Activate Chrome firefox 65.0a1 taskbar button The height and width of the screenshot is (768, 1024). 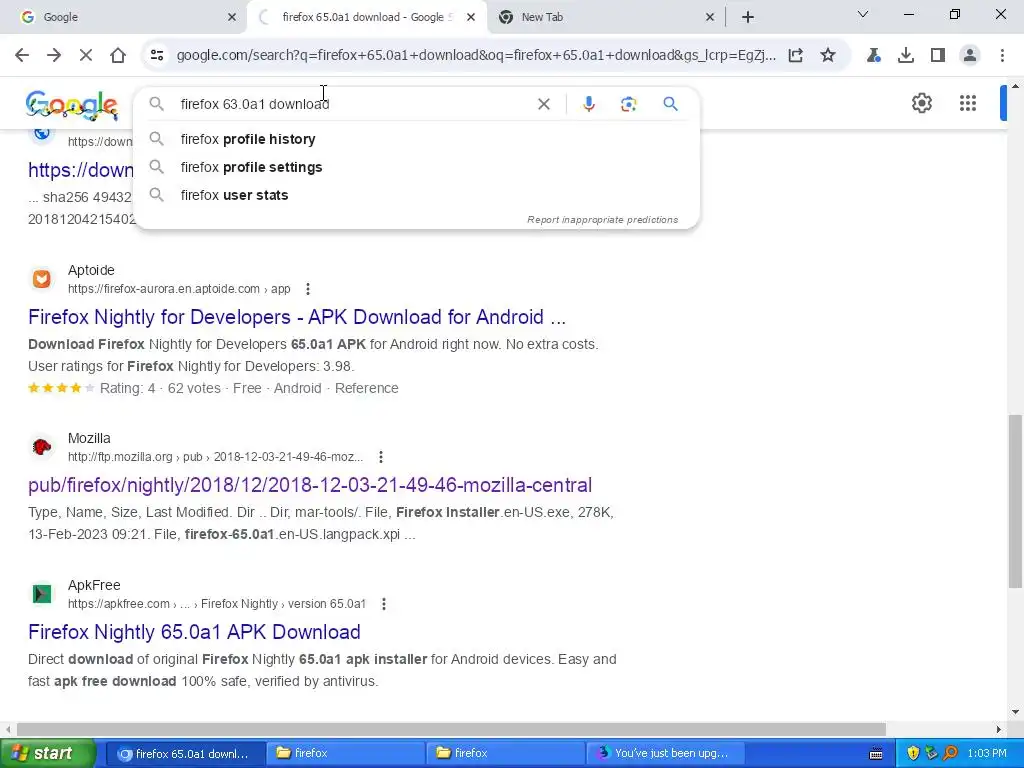click(x=185, y=753)
